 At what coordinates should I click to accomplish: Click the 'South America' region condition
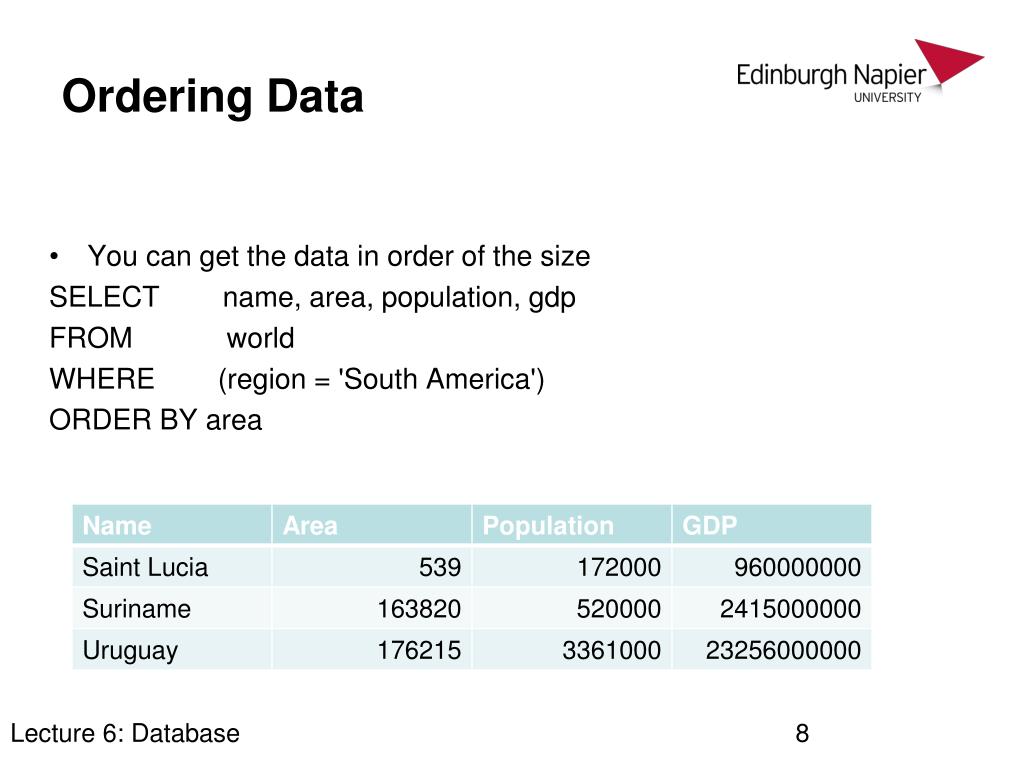pyautogui.click(x=381, y=379)
